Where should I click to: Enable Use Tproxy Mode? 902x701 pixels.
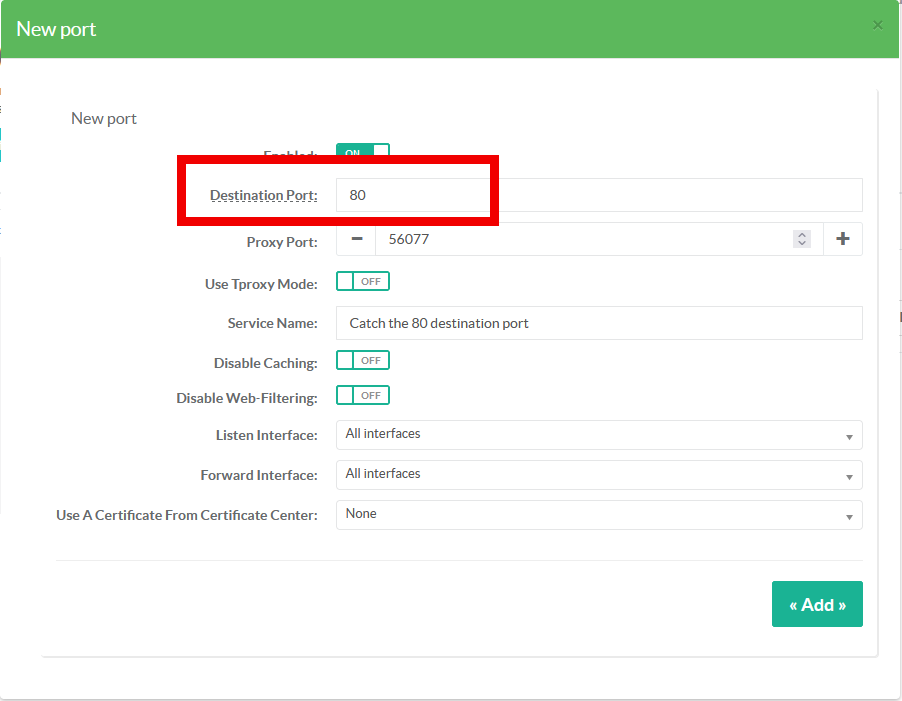click(x=362, y=282)
